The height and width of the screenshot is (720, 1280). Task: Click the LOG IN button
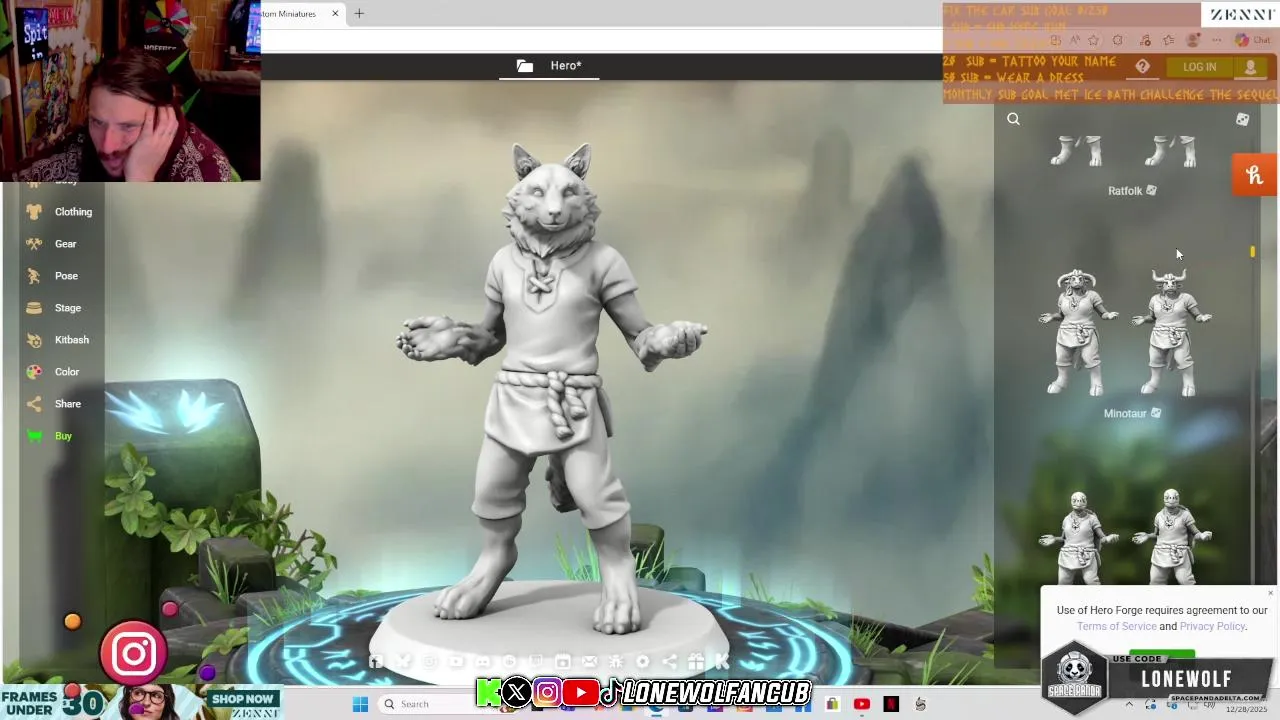(x=1199, y=67)
